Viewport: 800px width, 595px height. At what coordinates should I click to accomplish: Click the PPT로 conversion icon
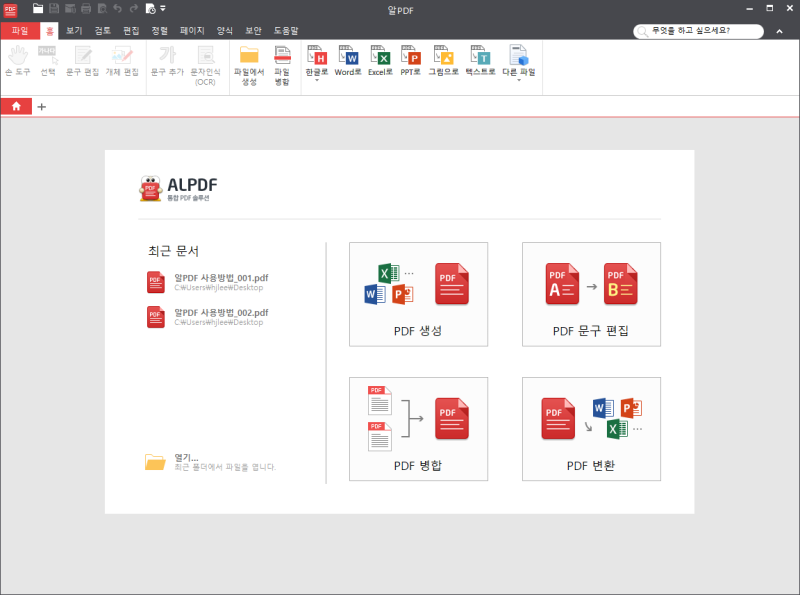click(410, 62)
